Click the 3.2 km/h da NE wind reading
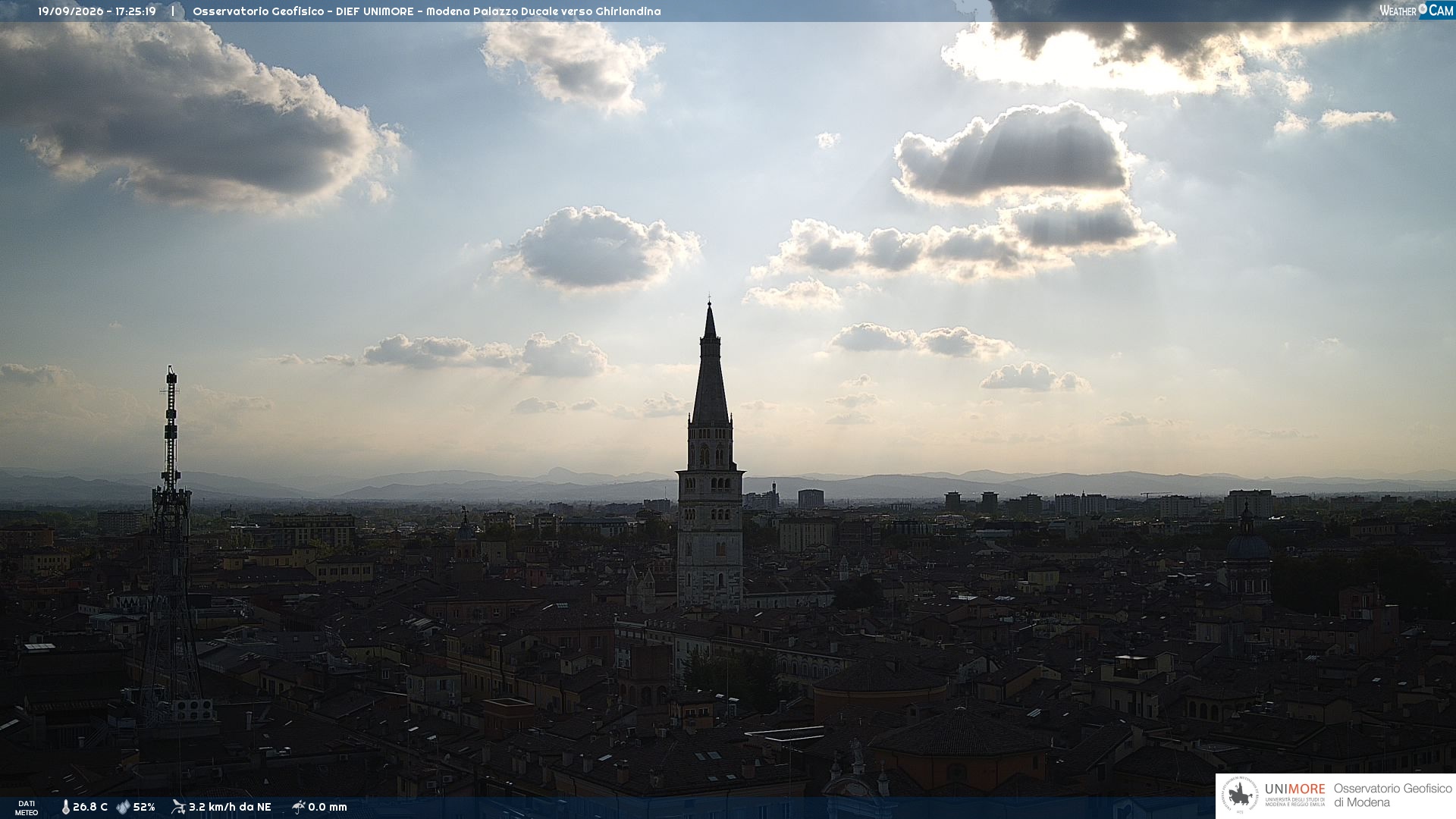The width and height of the screenshot is (1456, 819). pos(230,807)
